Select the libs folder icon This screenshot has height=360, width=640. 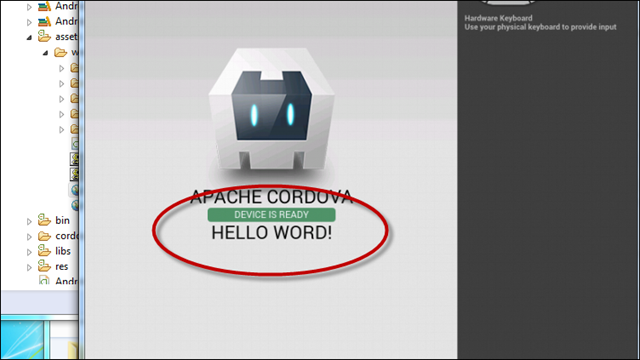pyautogui.click(x=44, y=251)
